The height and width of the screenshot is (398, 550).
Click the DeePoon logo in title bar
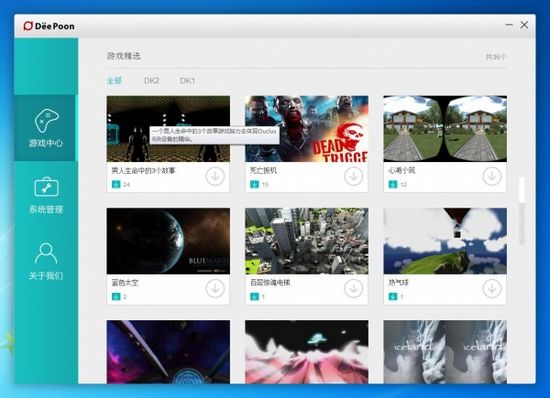pyautogui.click(x=49, y=26)
